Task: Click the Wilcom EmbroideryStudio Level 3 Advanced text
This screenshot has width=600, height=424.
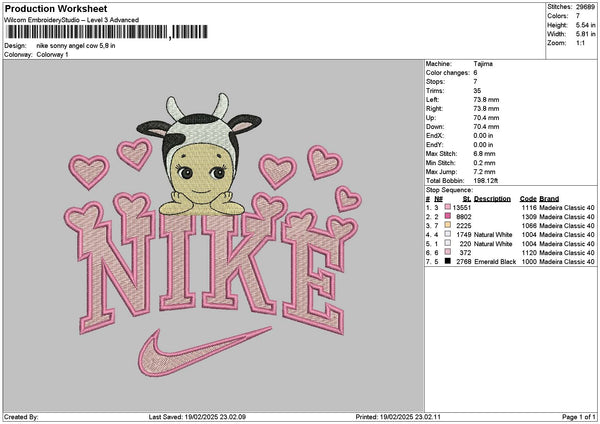Action: click(72, 20)
